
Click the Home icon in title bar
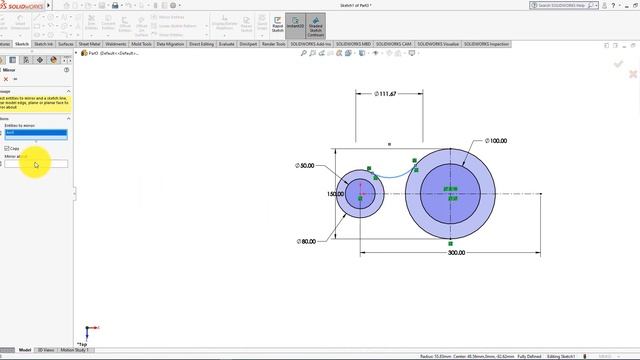[x=67, y=5]
